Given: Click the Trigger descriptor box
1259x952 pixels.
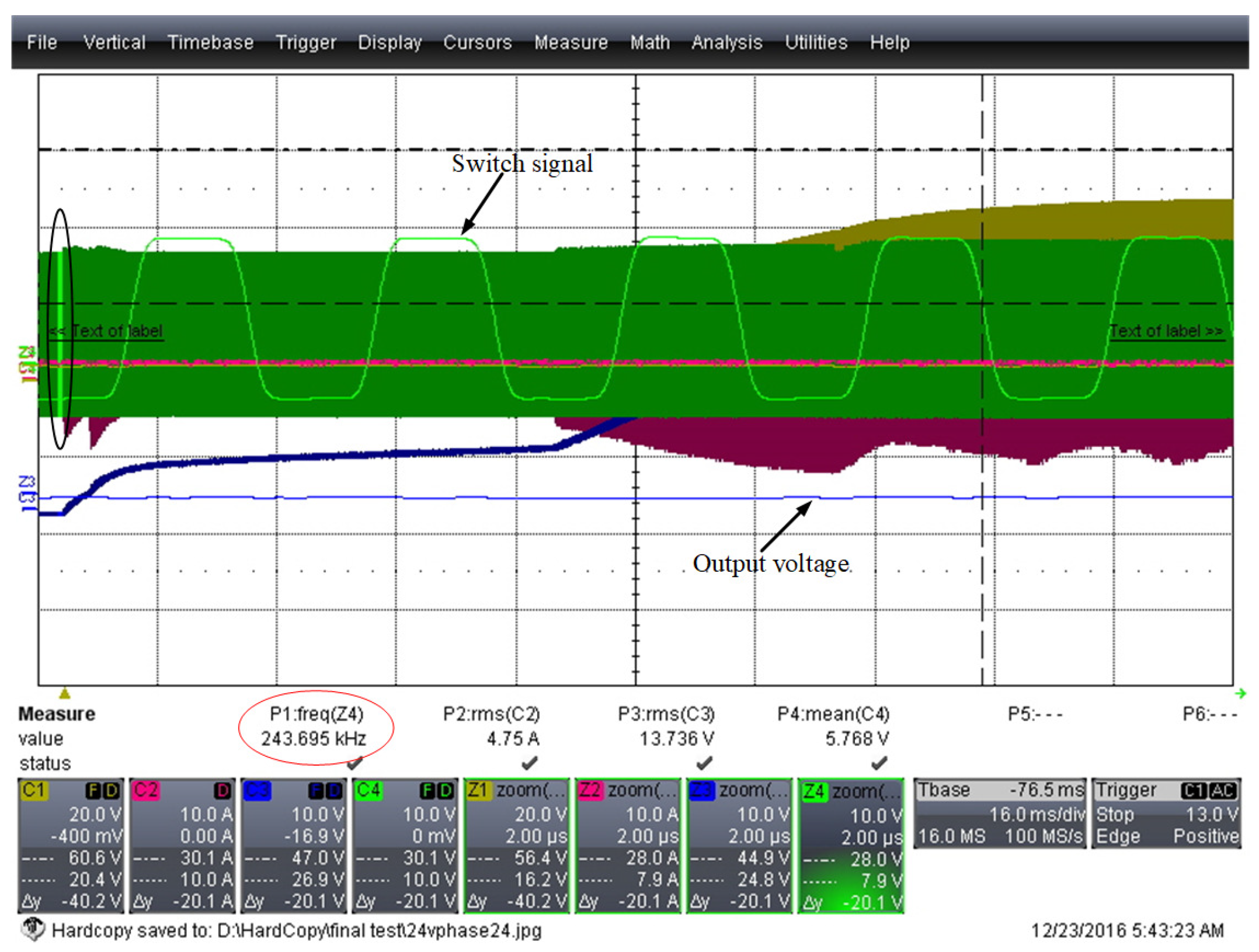Looking at the screenshot, I should 1166,813.
